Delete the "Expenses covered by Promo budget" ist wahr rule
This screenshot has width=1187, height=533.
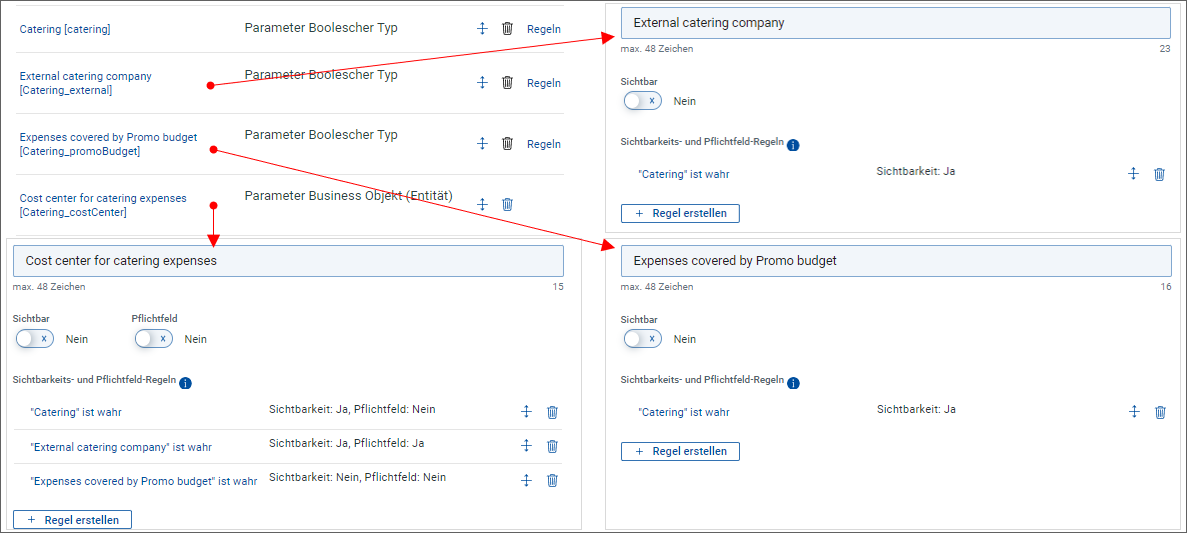[x=552, y=480]
